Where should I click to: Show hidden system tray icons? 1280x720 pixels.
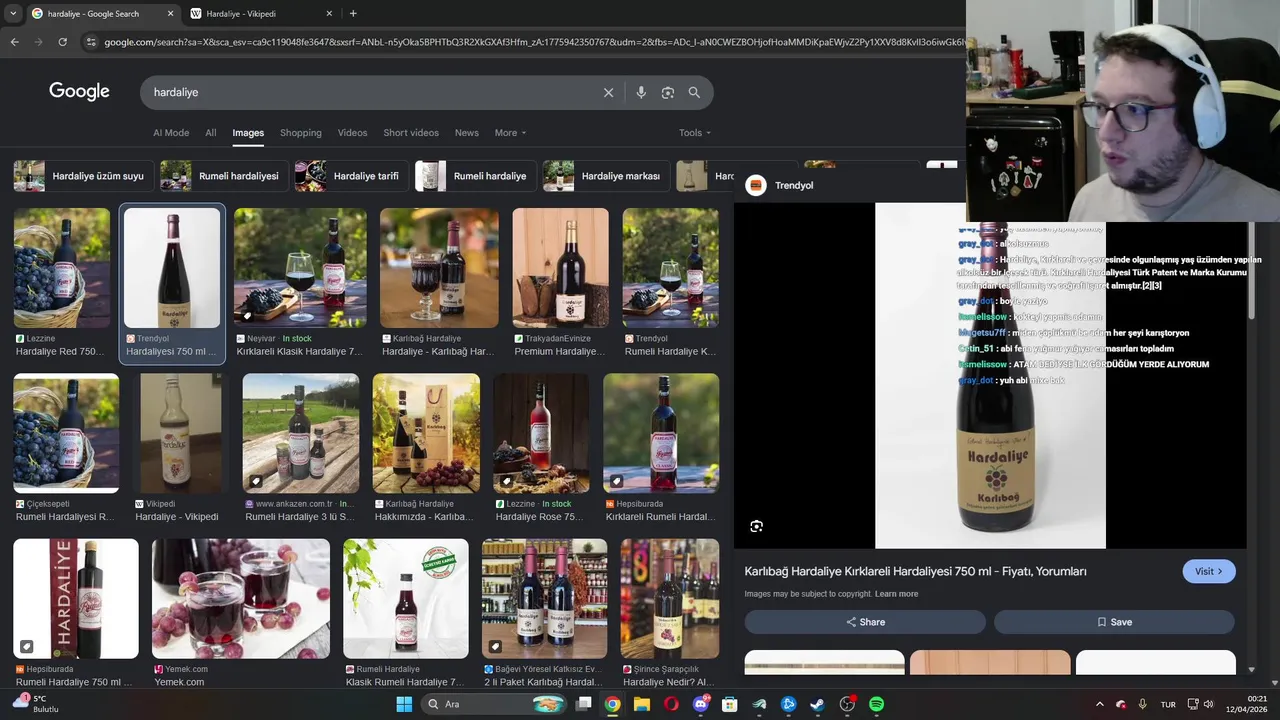click(x=1099, y=704)
